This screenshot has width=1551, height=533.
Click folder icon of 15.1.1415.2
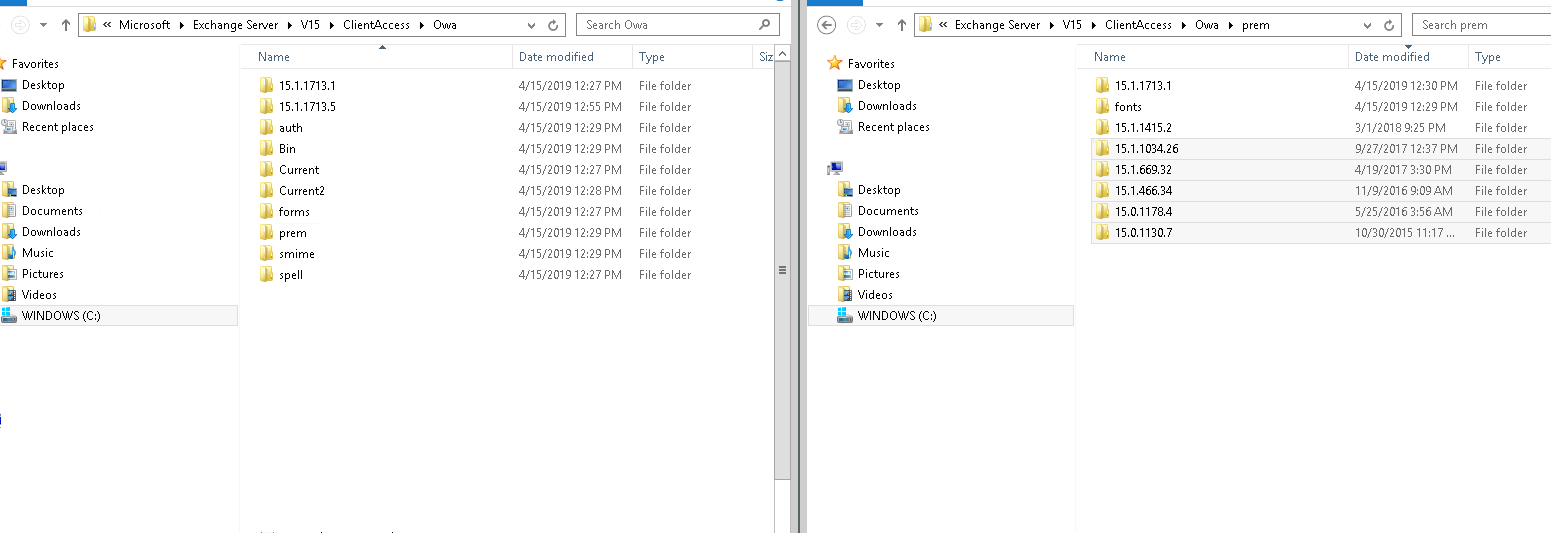click(1102, 127)
